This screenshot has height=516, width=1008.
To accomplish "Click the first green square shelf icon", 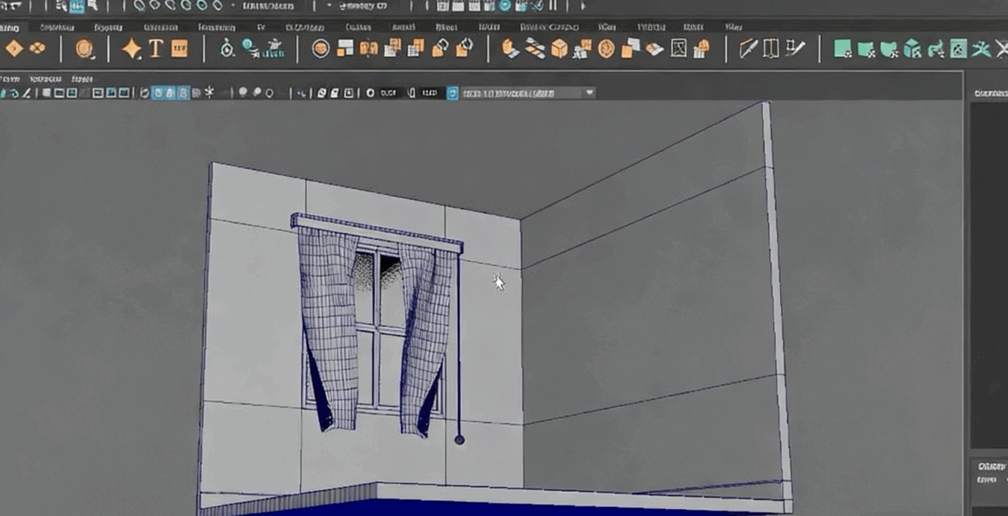I will pyautogui.click(x=843, y=48).
